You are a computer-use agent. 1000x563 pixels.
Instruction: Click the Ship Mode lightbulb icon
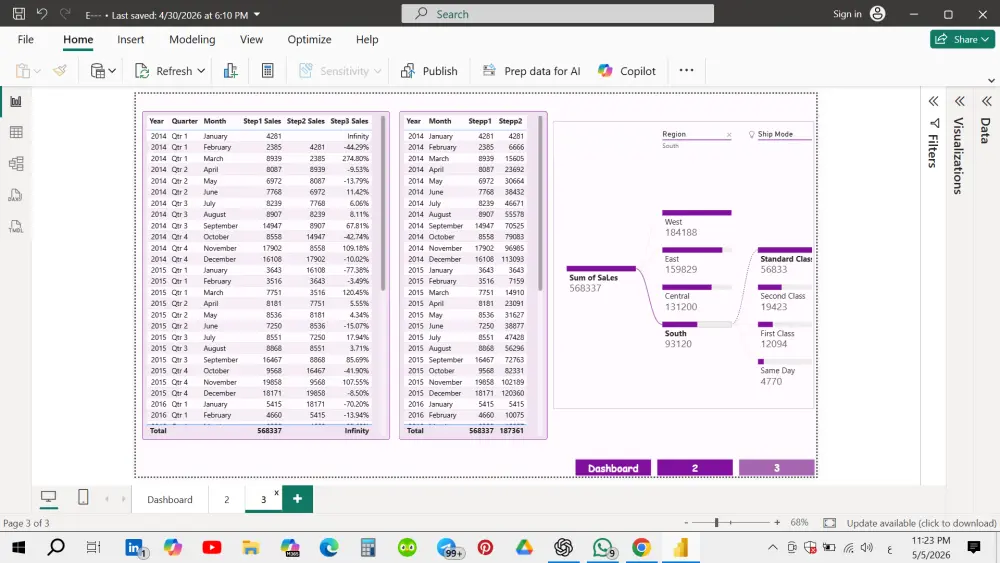[x=751, y=135]
